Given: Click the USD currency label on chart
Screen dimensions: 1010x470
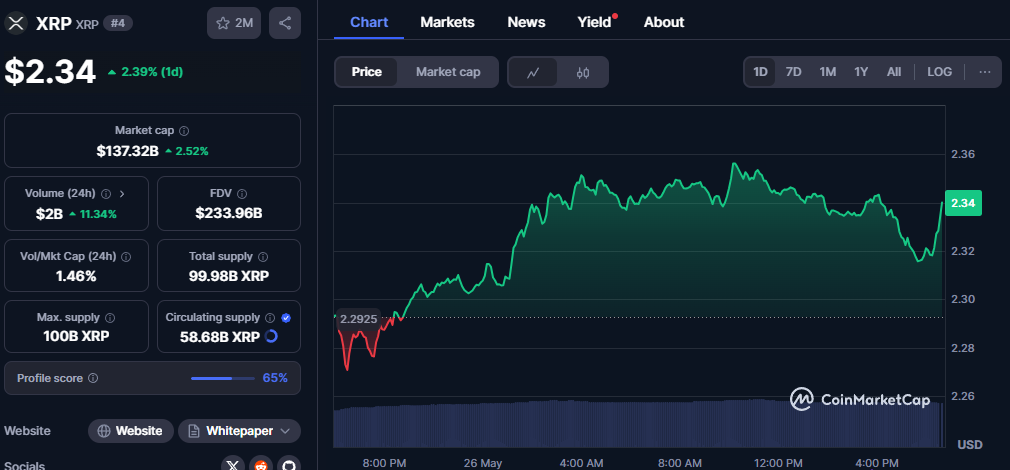Looking at the screenshot, I should [969, 445].
